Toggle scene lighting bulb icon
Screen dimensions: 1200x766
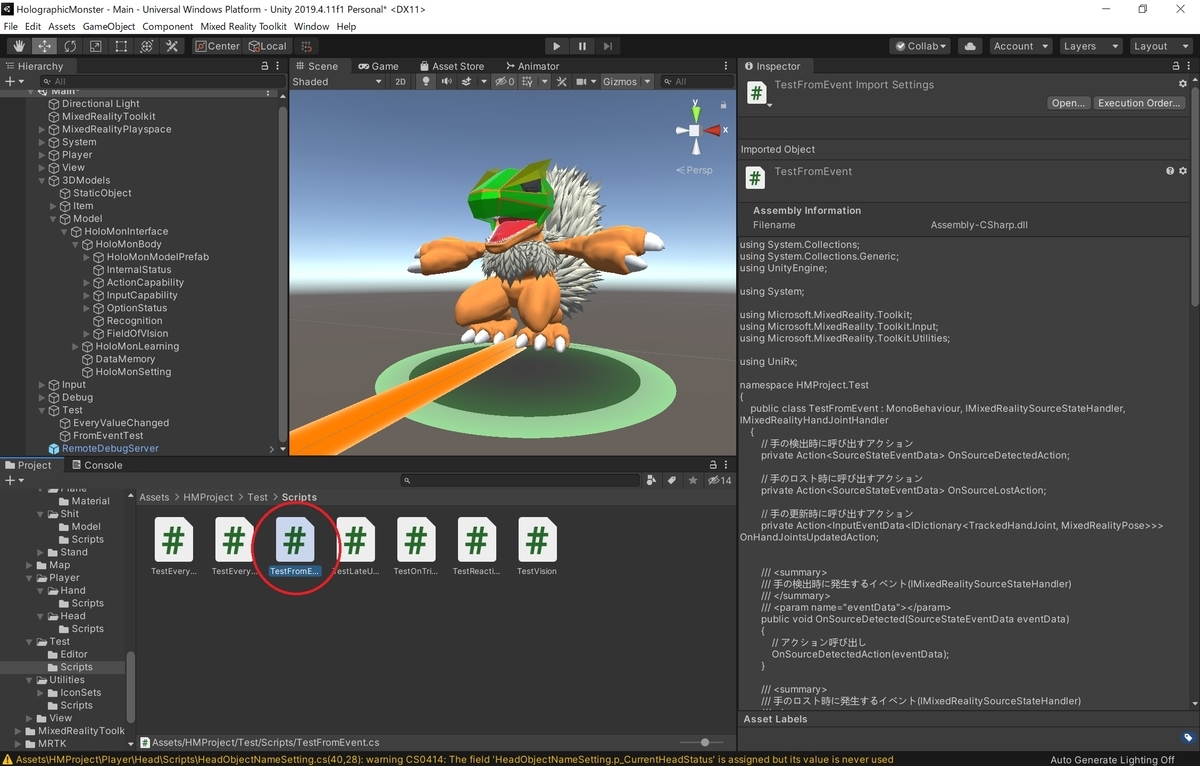pyautogui.click(x=426, y=82)
